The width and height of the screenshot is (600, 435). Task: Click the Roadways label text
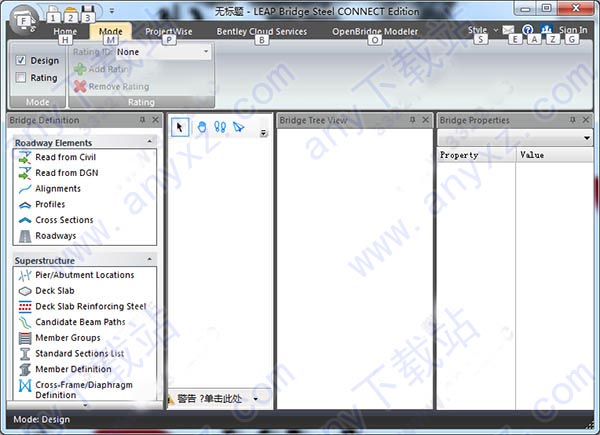(x=56, y=236)
